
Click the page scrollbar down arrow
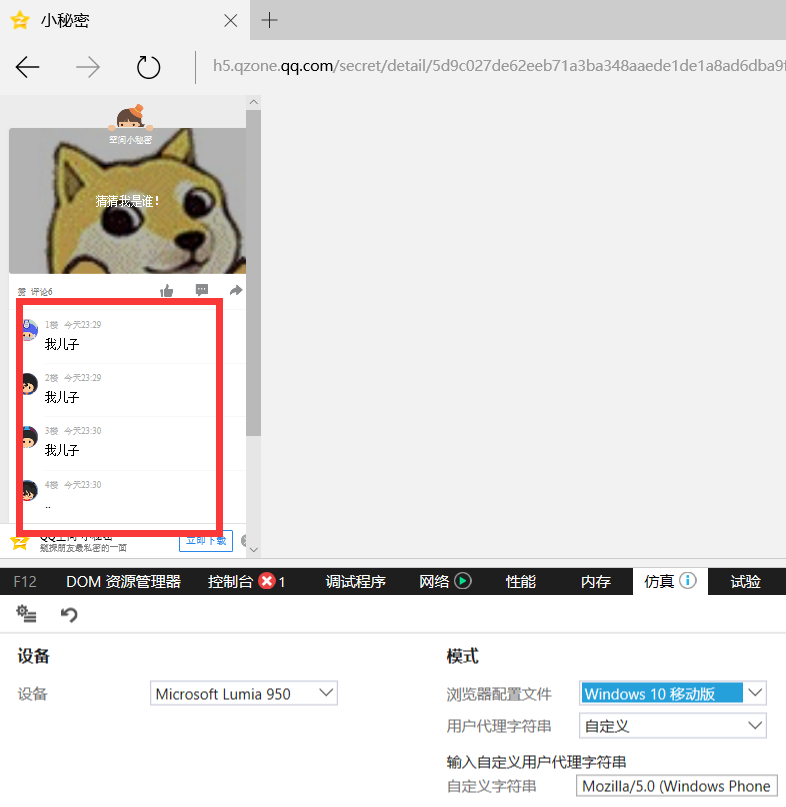(253, 549)
